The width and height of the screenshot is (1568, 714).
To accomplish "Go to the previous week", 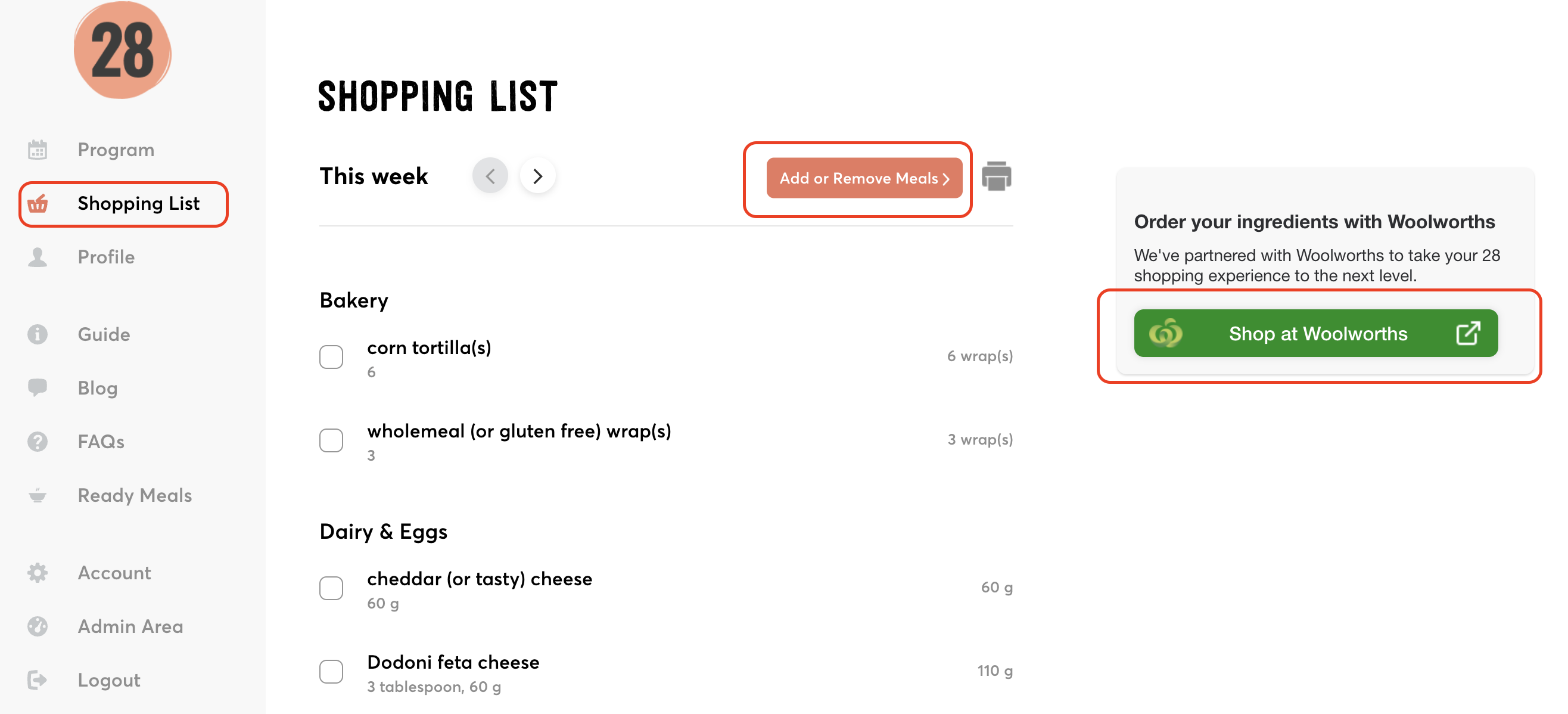I will (490, 176).
